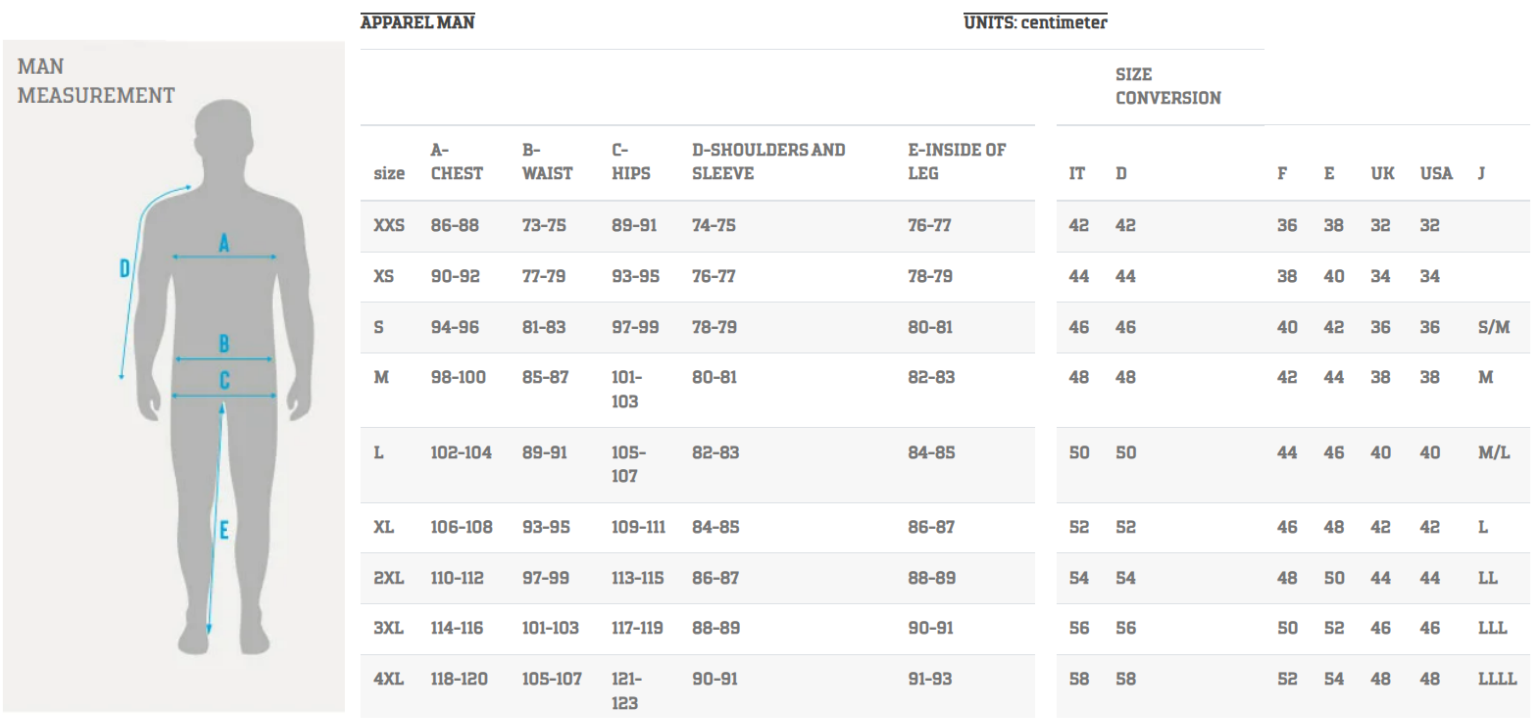Click the S/M Japan size cell
This screenshot has width=1540, height=718.
1493,327
